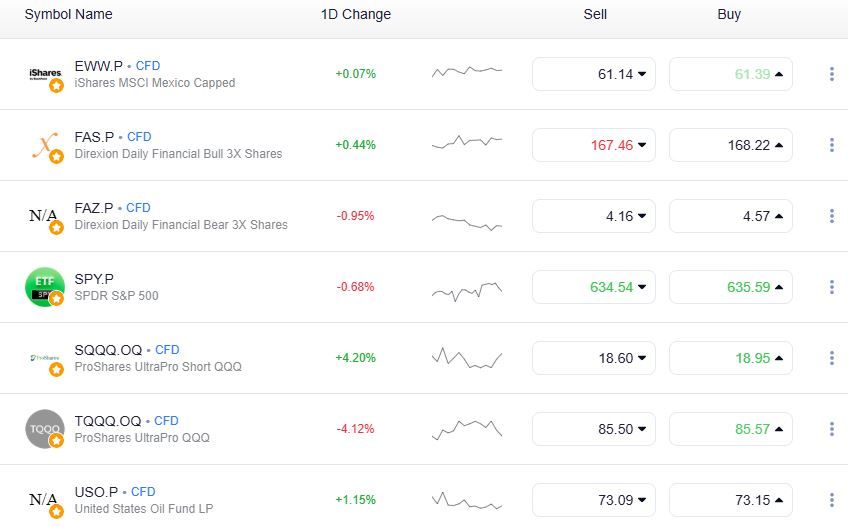Viewport: 848px width, 526px height.
Task: Click the description iShares MSCI Mexico Capped
Action: tap(155, 83)
